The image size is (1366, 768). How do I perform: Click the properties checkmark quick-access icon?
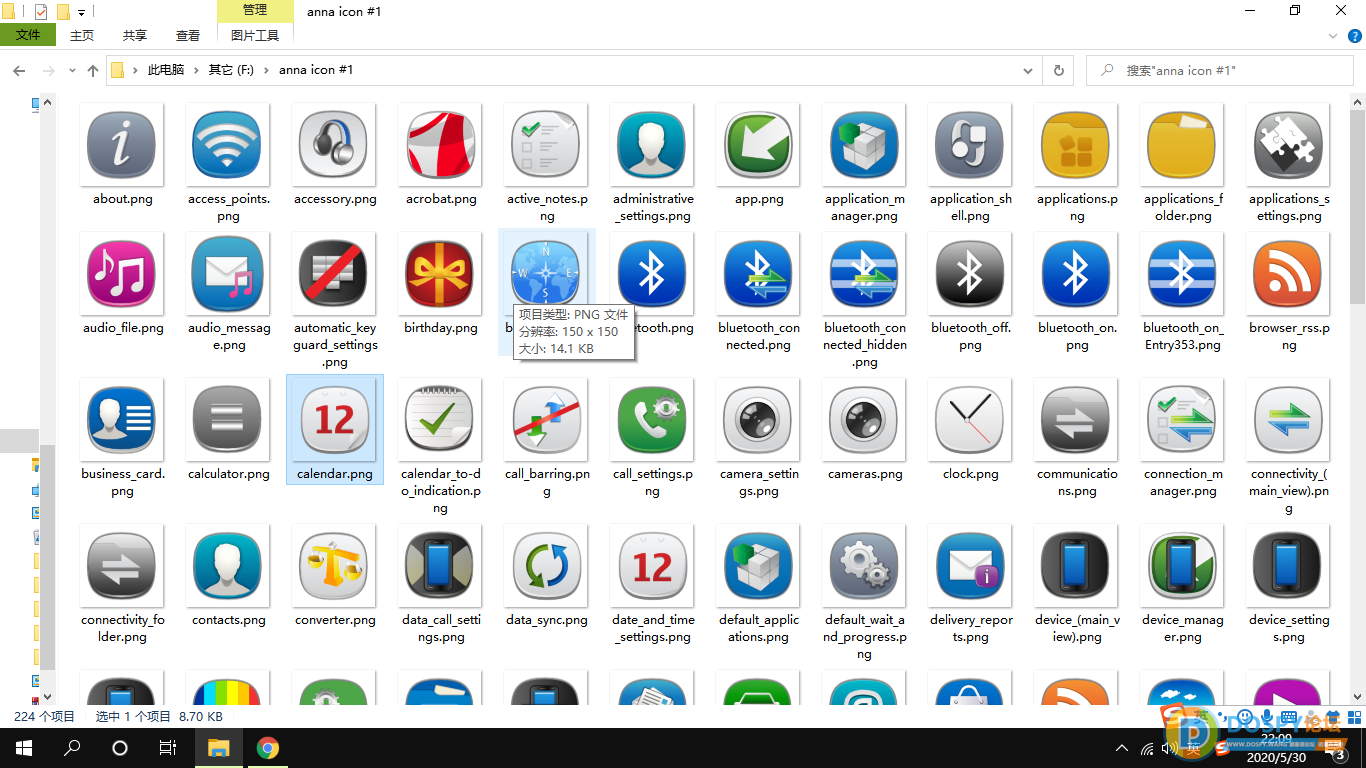[41, 12]
